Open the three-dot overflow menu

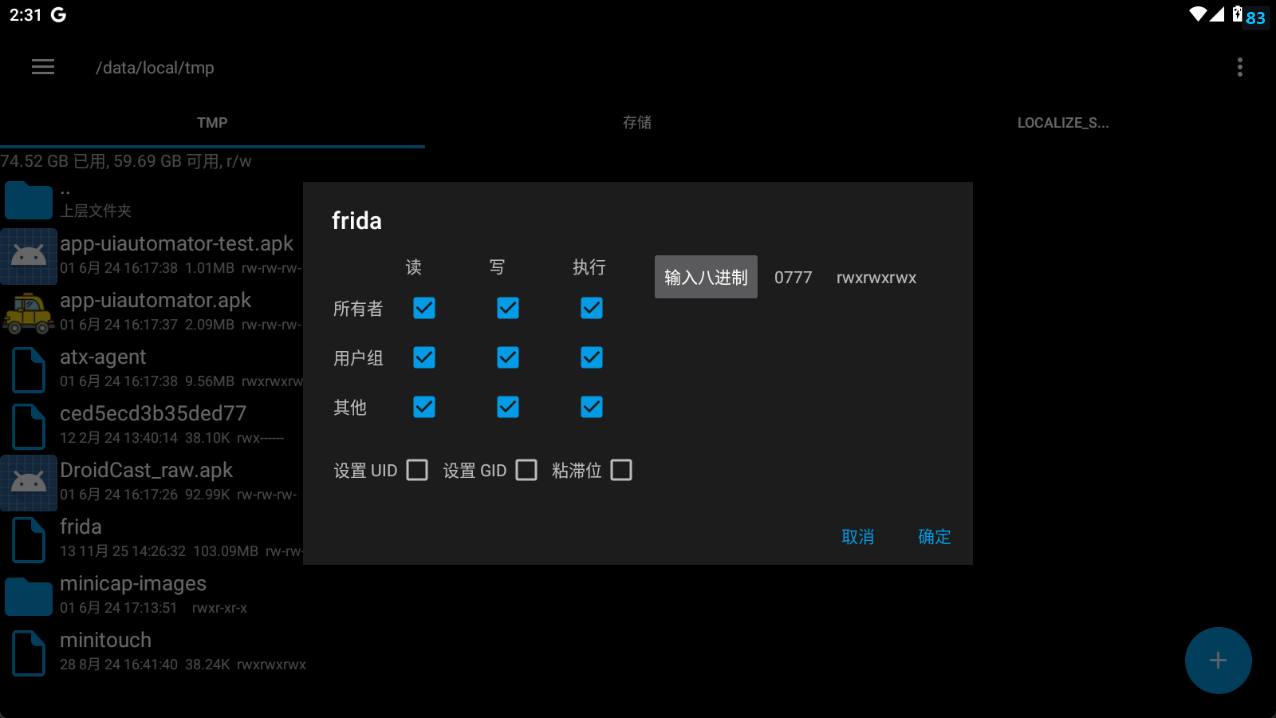coord(1240,67)
